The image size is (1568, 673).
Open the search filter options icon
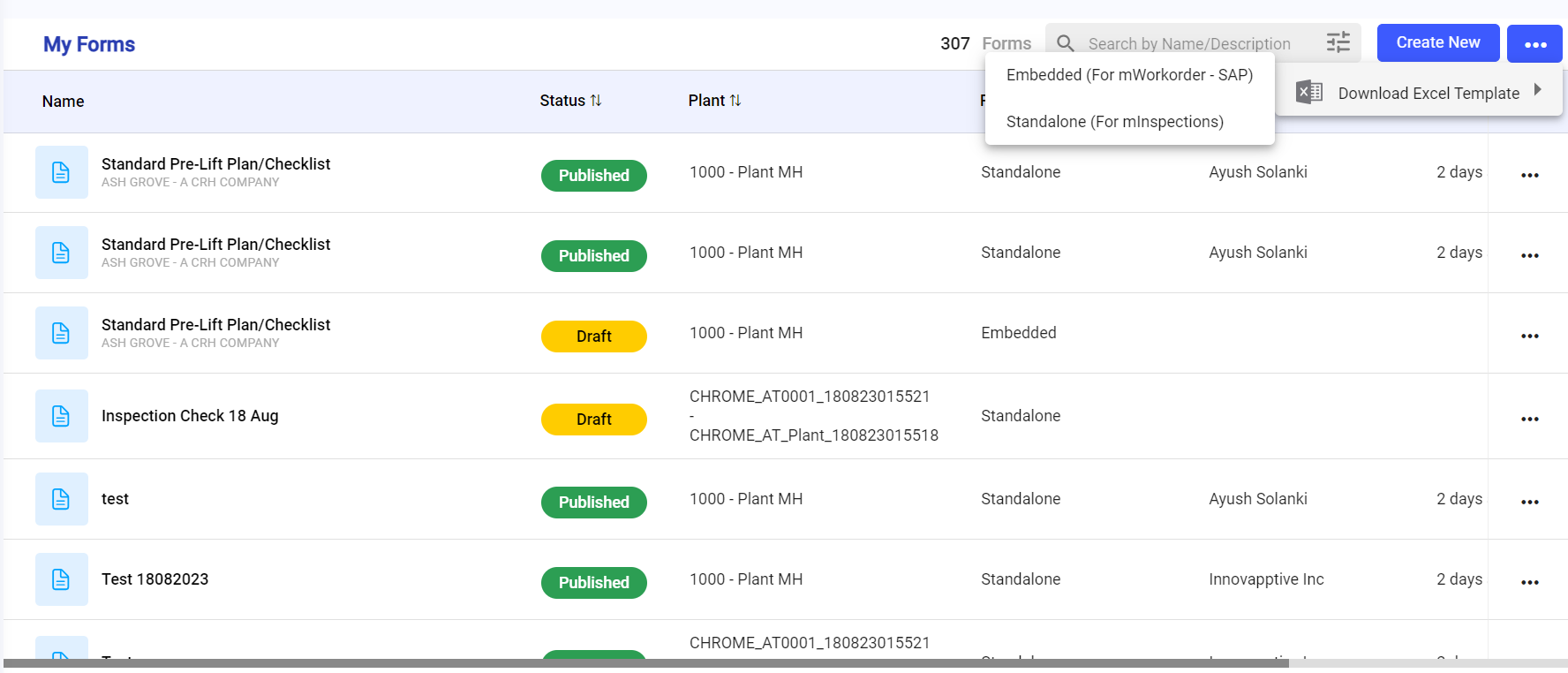tap(1338, 42)
